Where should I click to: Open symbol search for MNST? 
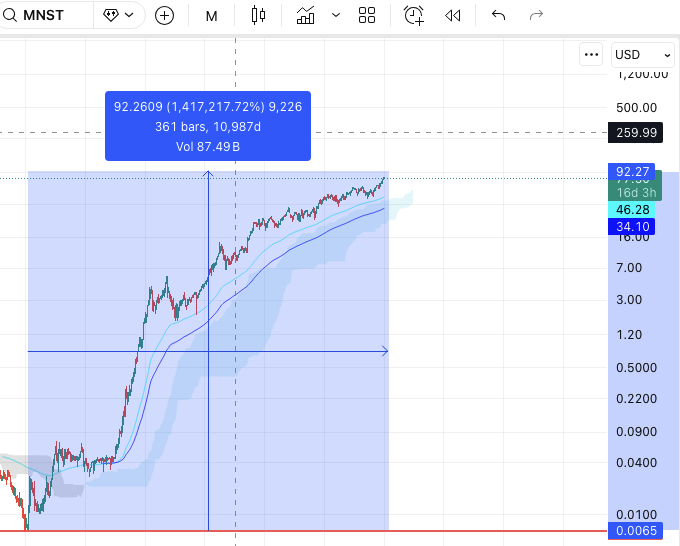coord(43,15)
